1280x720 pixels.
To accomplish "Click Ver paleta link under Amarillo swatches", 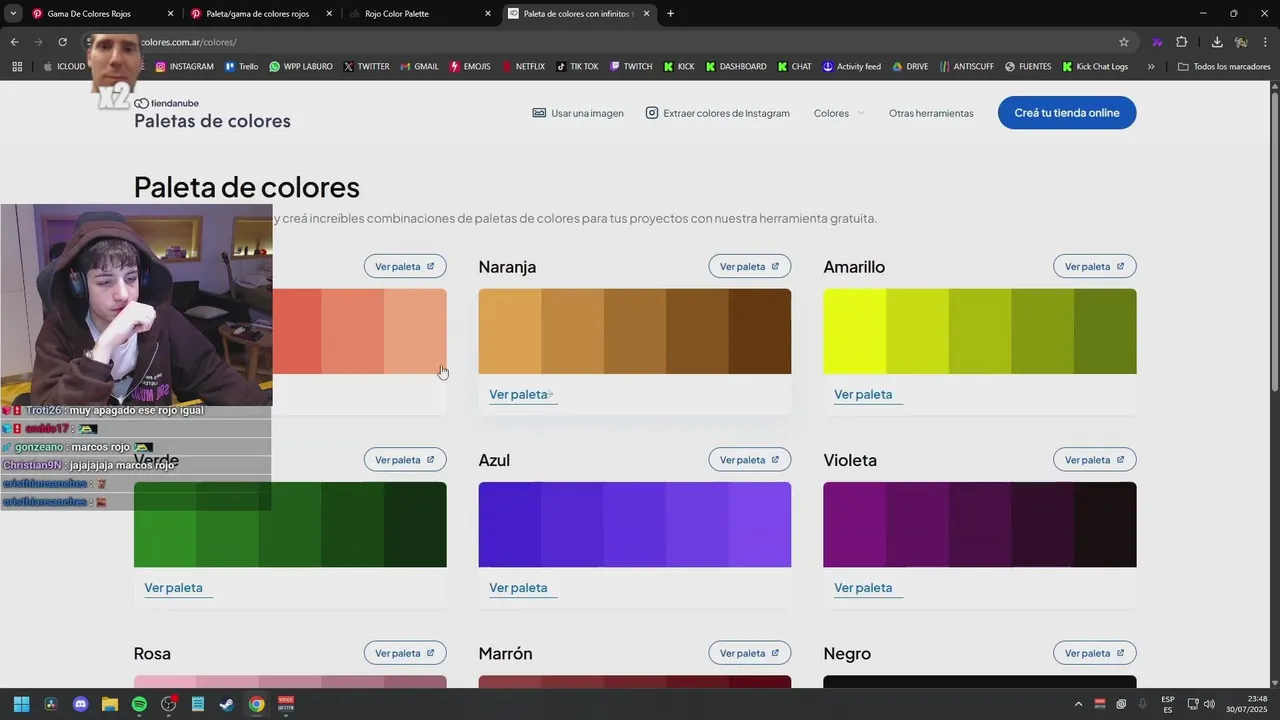I will coord(866,395).
